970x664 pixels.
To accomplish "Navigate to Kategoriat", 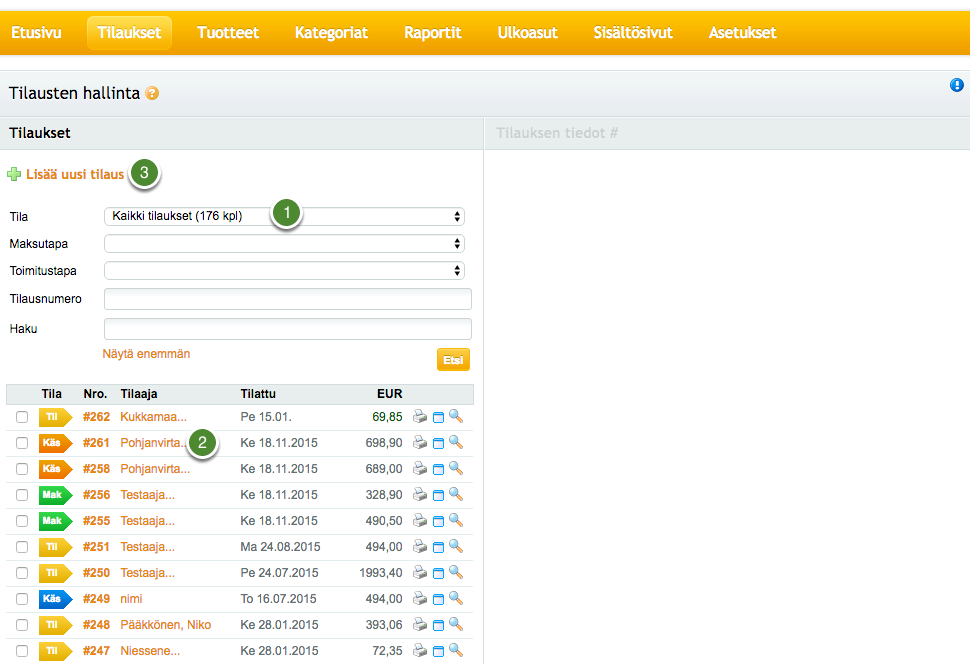I will 332,33.
